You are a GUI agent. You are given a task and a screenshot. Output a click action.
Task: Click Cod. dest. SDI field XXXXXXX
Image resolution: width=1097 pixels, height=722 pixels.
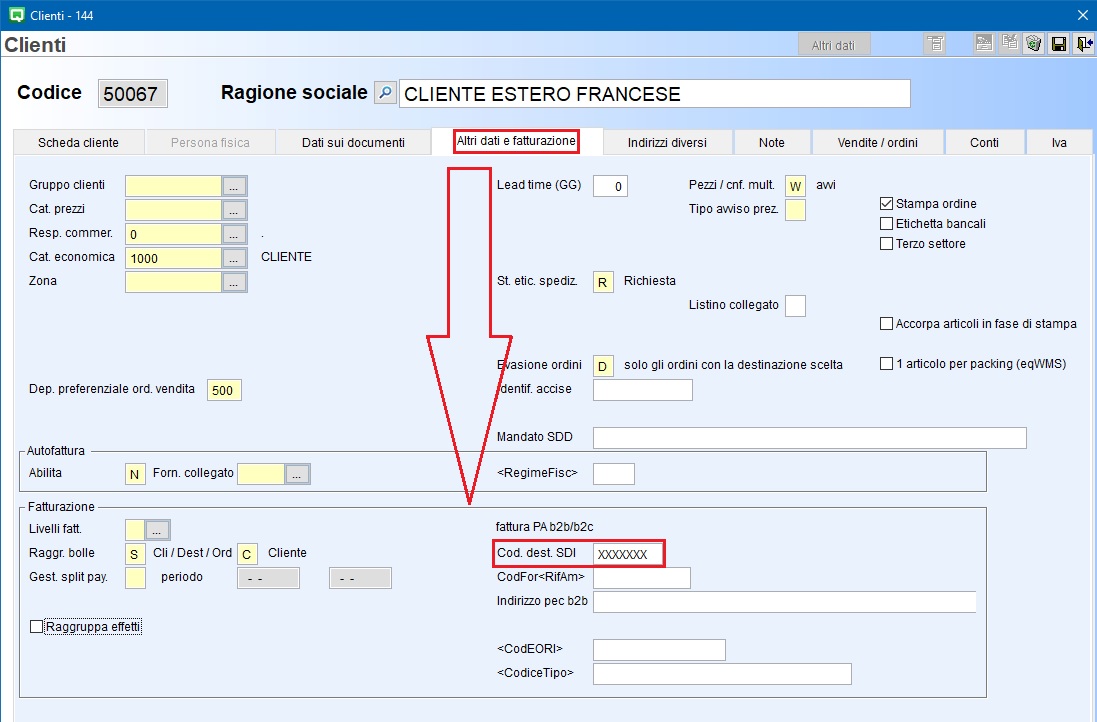tap(628, 553)
